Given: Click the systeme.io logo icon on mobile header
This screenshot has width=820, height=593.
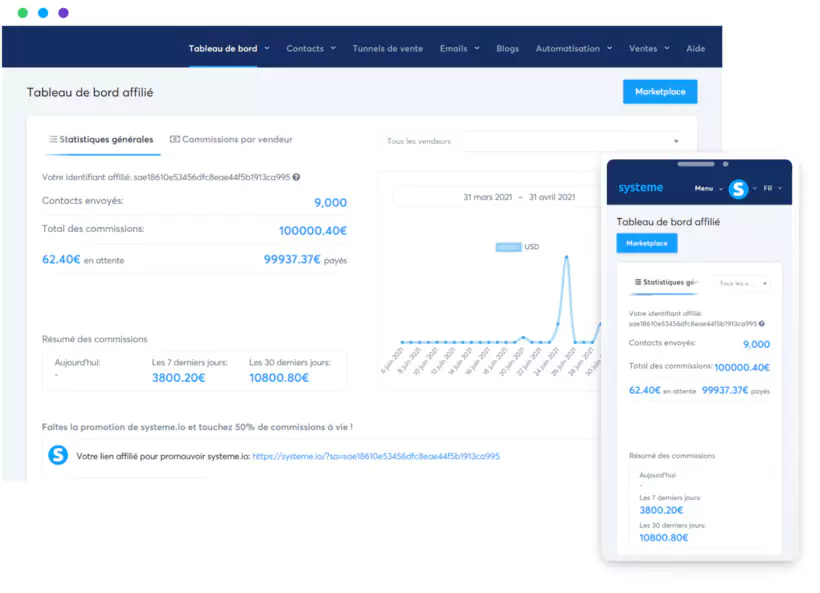Looking at the screenshot, I should 641,188.
